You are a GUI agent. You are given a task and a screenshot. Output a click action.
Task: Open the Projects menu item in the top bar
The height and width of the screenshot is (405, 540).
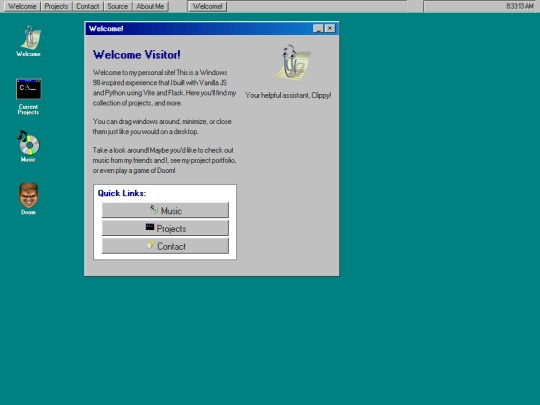(x=56, y=6)
